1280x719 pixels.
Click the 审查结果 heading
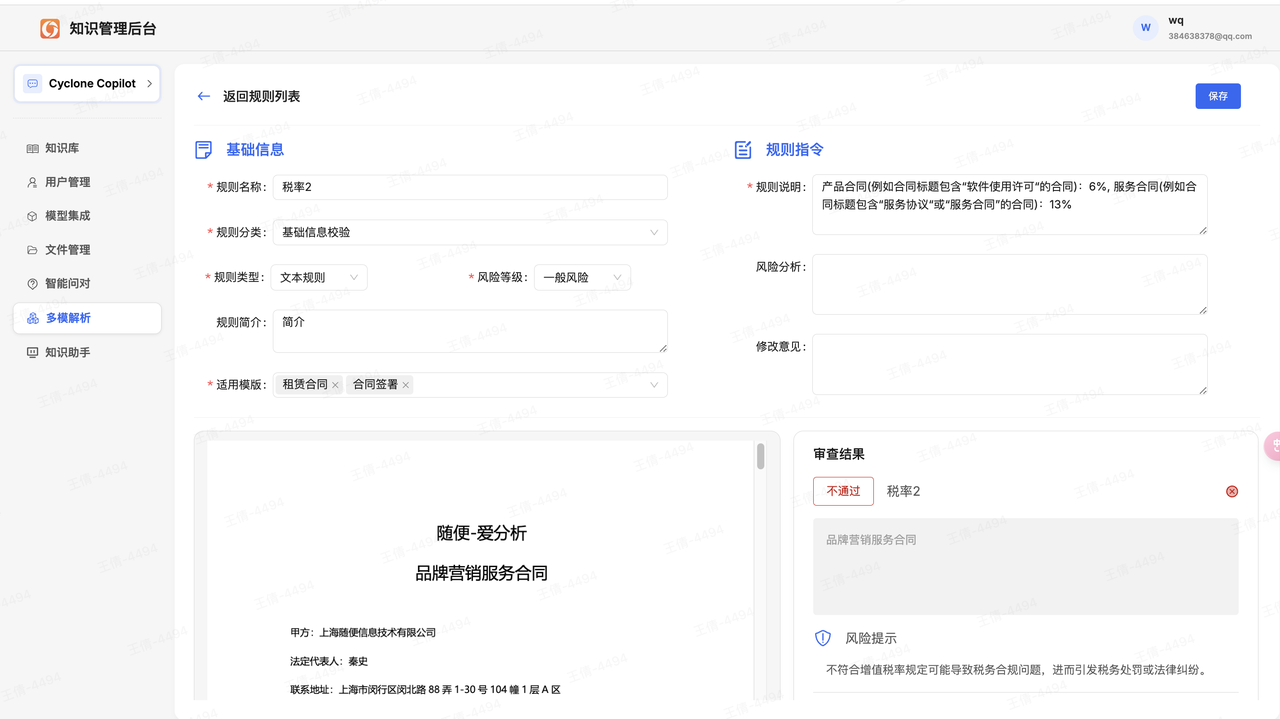pos(839,454)
